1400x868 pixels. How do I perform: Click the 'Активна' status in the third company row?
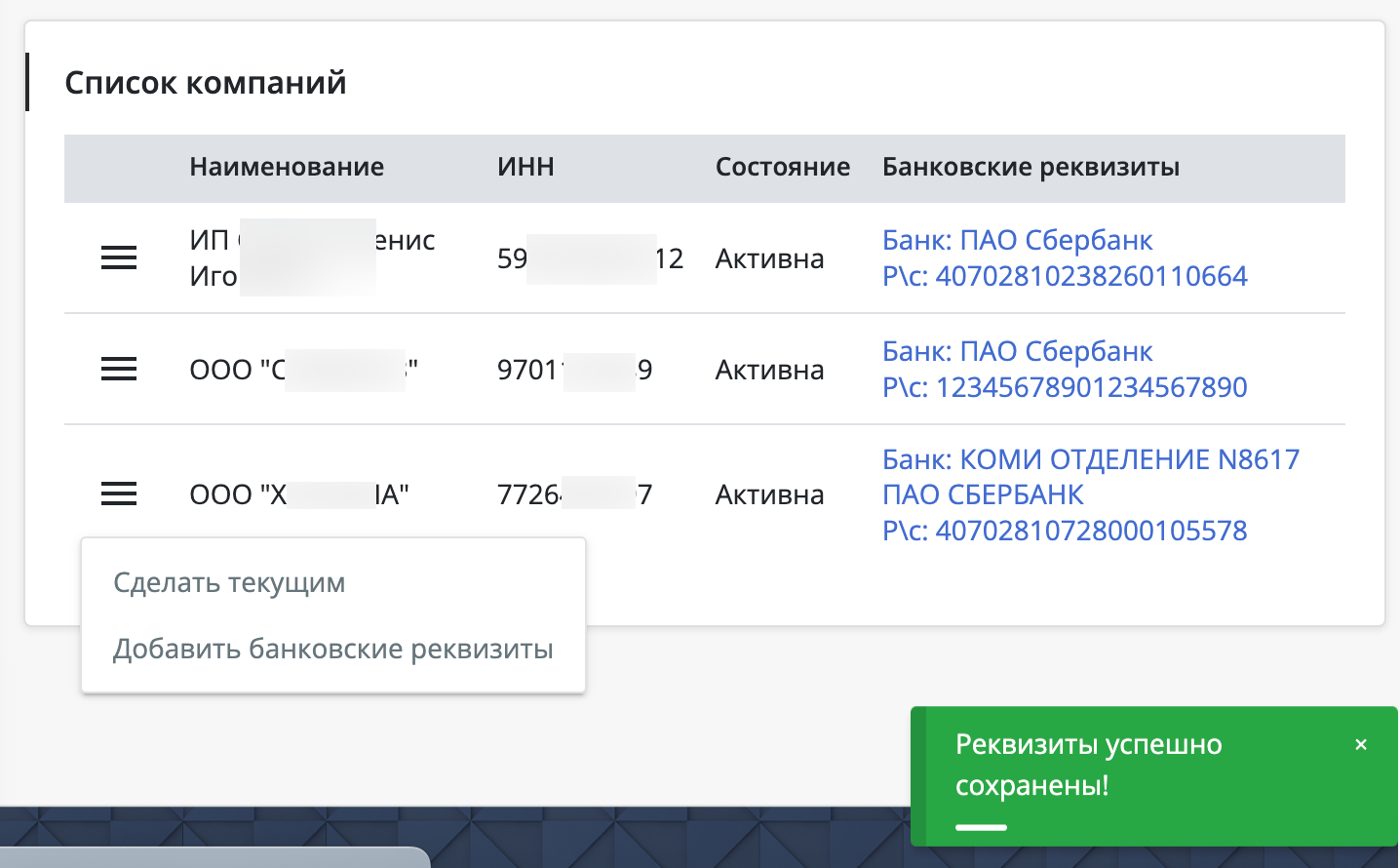769,495
